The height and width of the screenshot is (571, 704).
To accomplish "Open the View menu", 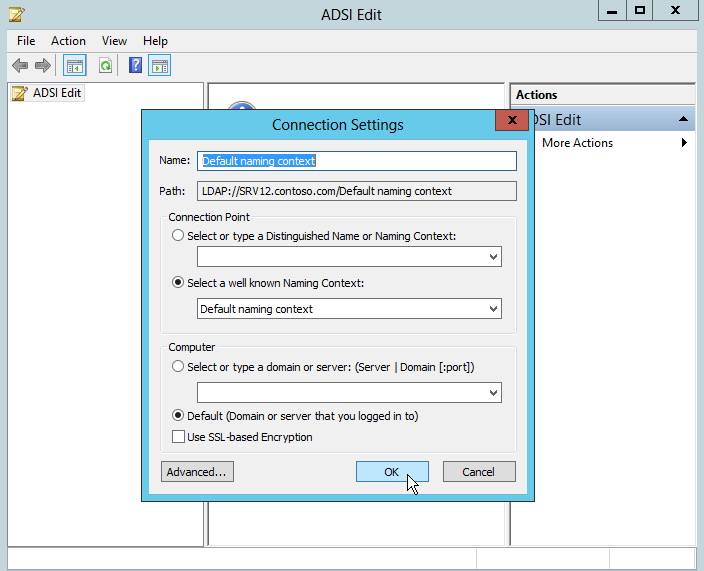I will tap(114, 41).
